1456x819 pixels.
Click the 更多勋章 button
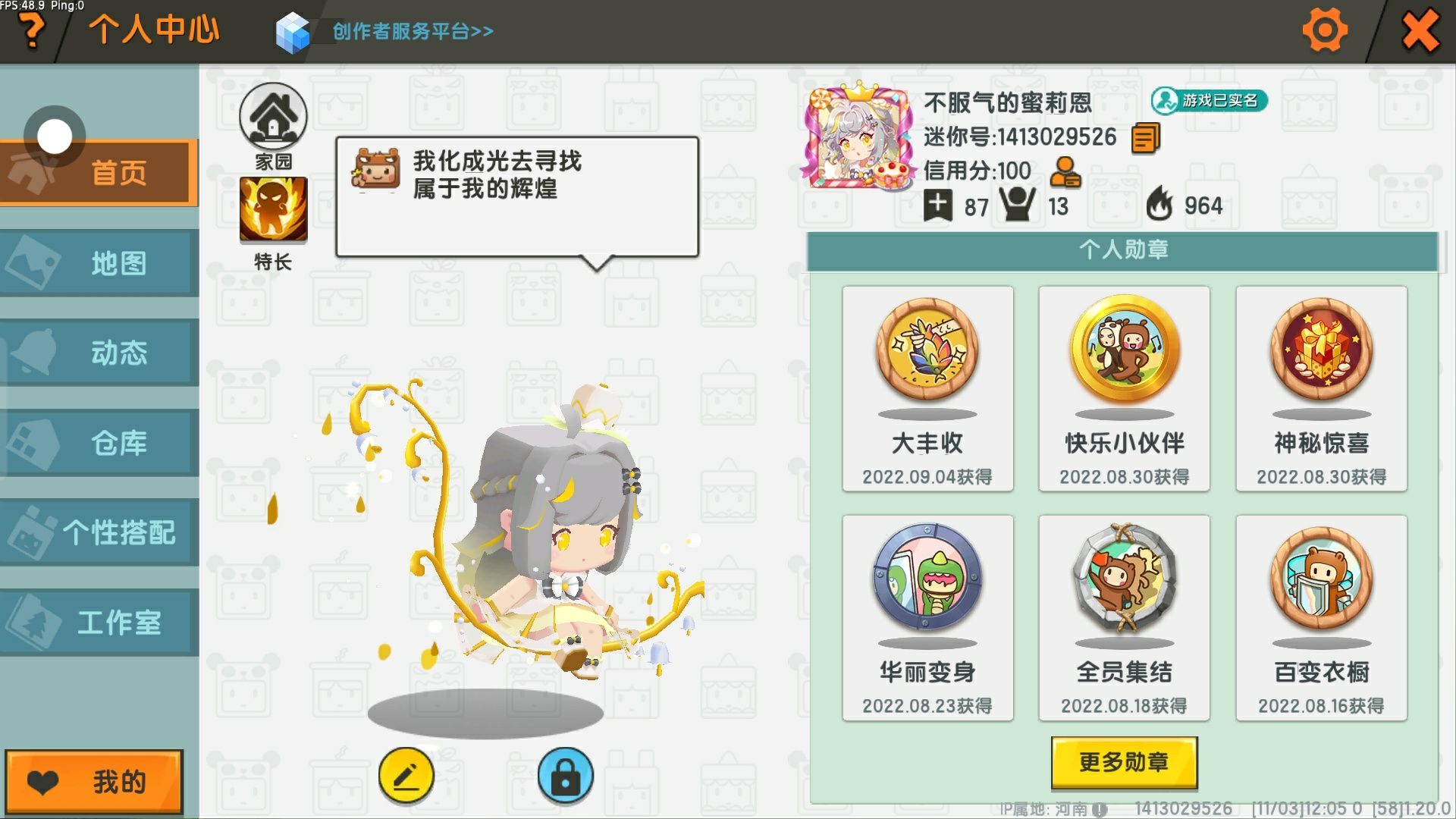point(1124,762)
